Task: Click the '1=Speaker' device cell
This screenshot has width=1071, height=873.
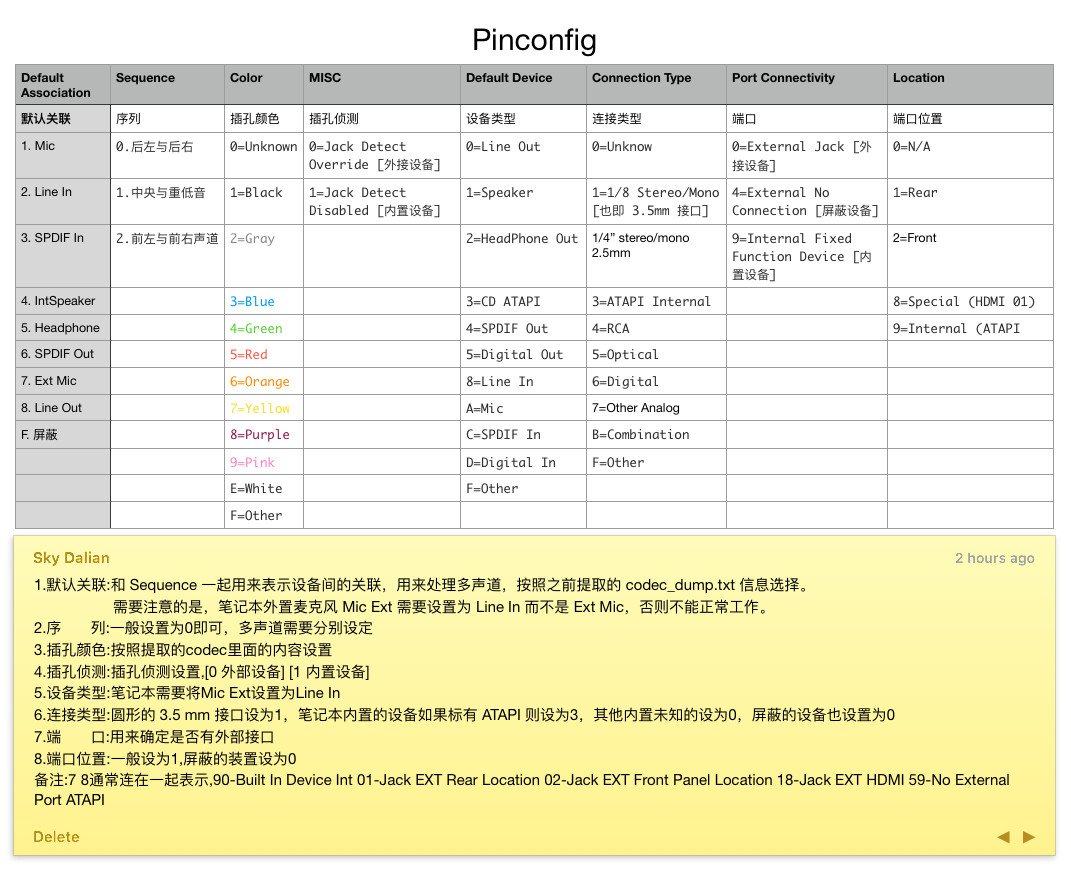Action: click(523, 202)
